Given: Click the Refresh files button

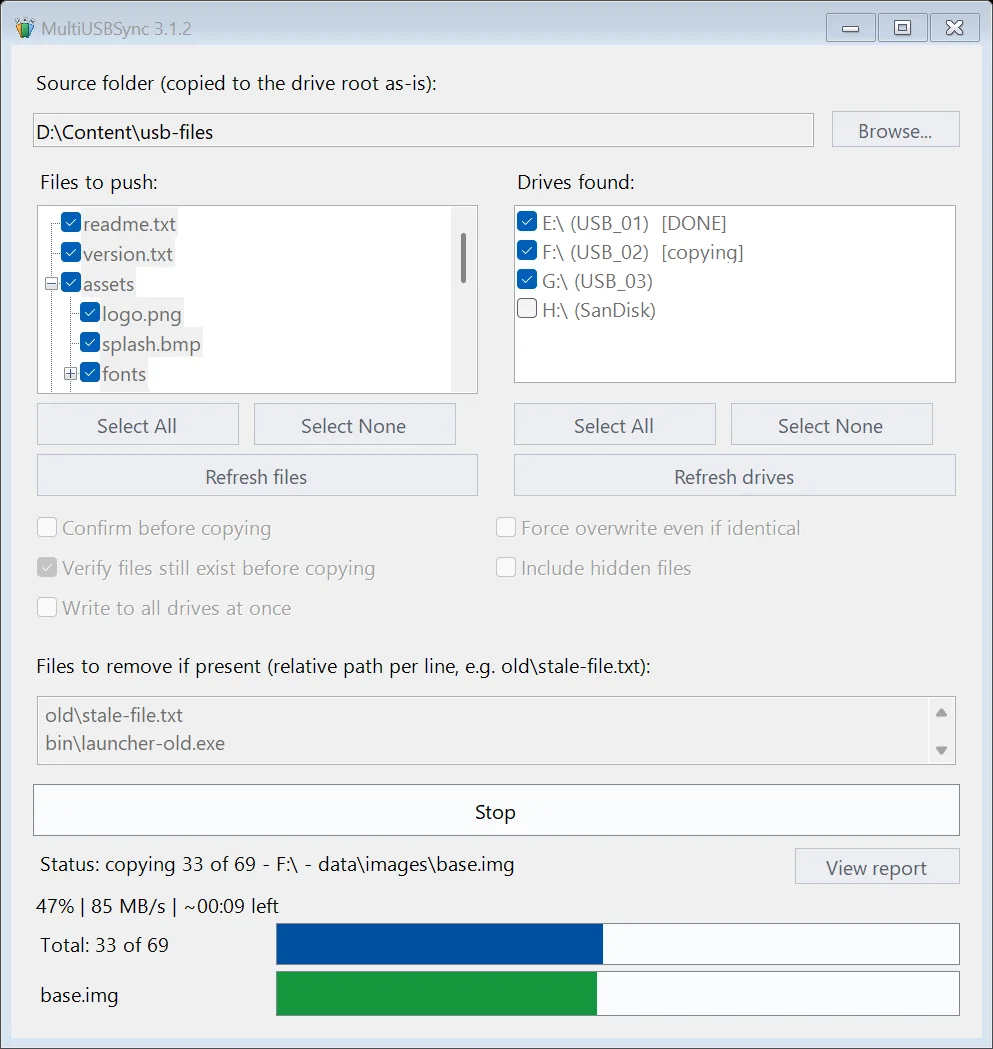Looking at the screenshot, I should point(257,476).
